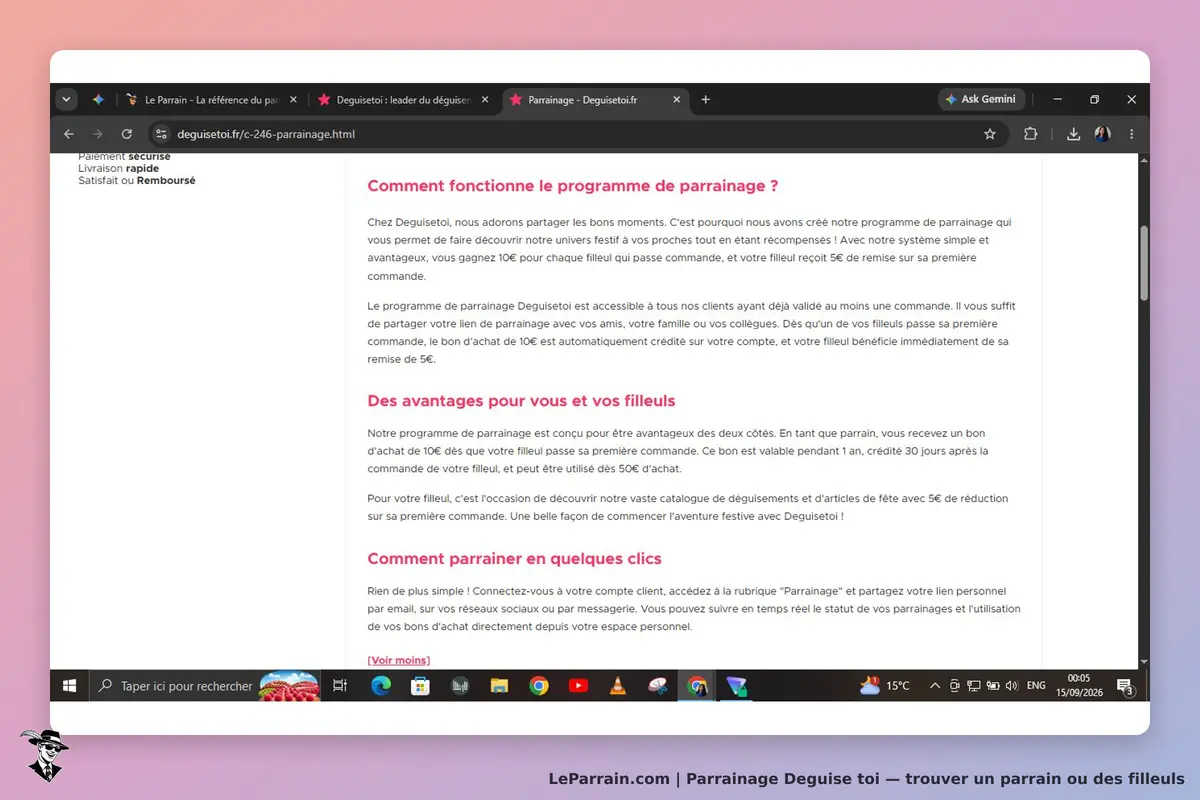The image size is (1200, 800).
Task: Click the Ask Gemini button
Action: 981,100
